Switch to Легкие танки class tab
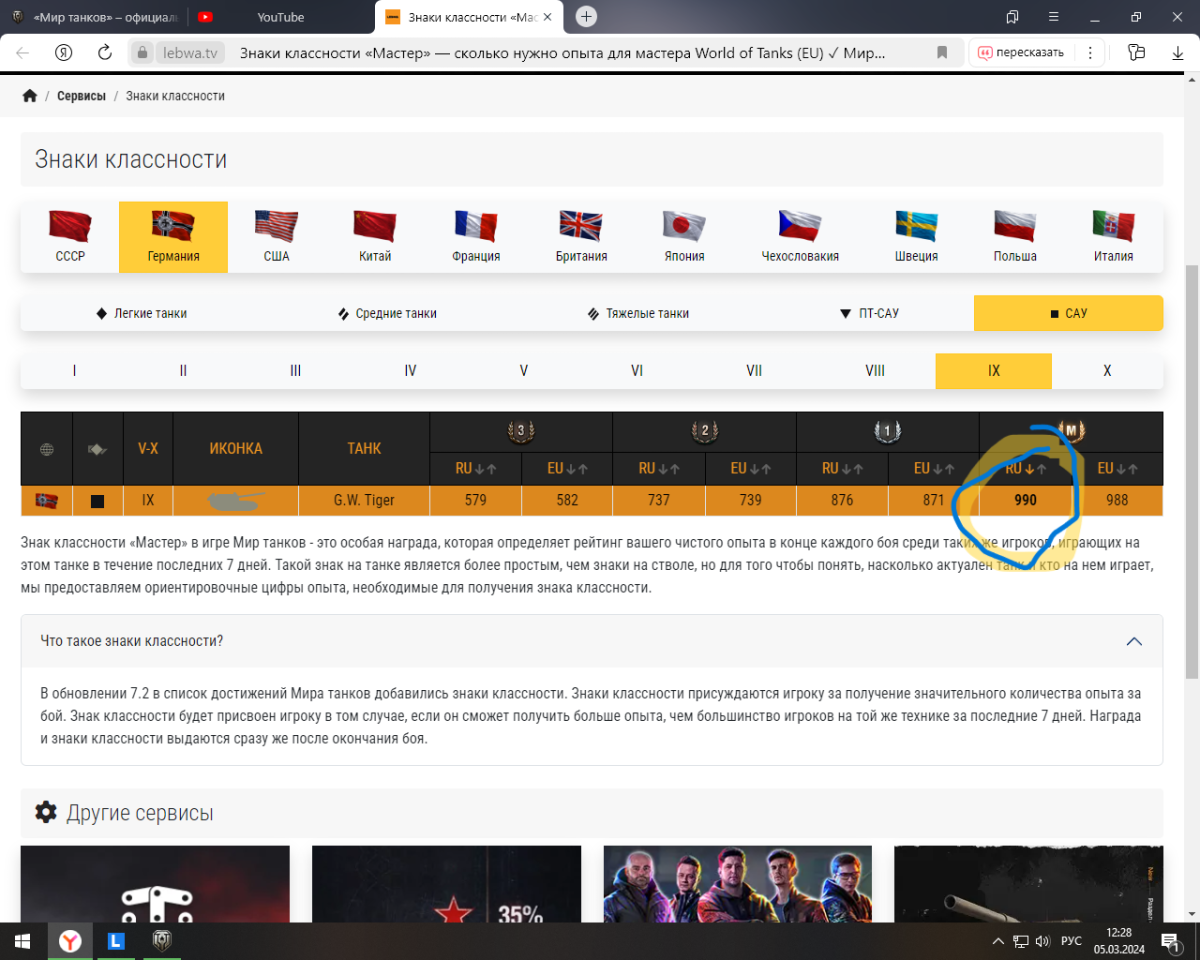1200x960 pixels. point(140,313)
